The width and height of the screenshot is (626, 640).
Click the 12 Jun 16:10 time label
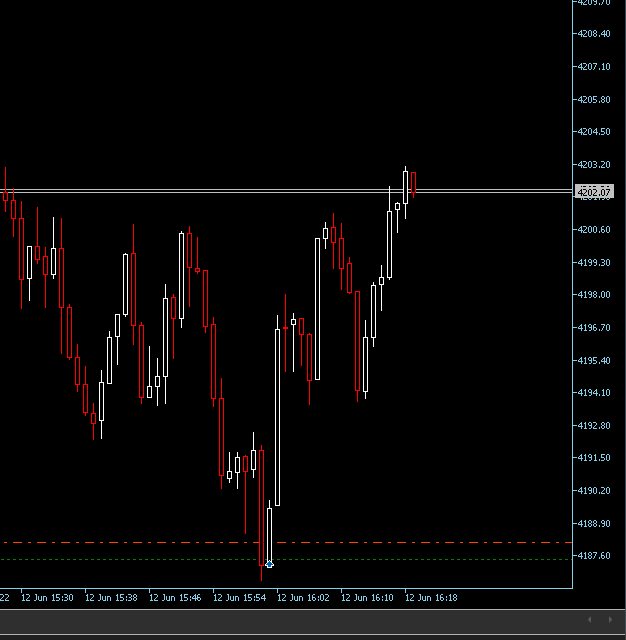(367, 598)
